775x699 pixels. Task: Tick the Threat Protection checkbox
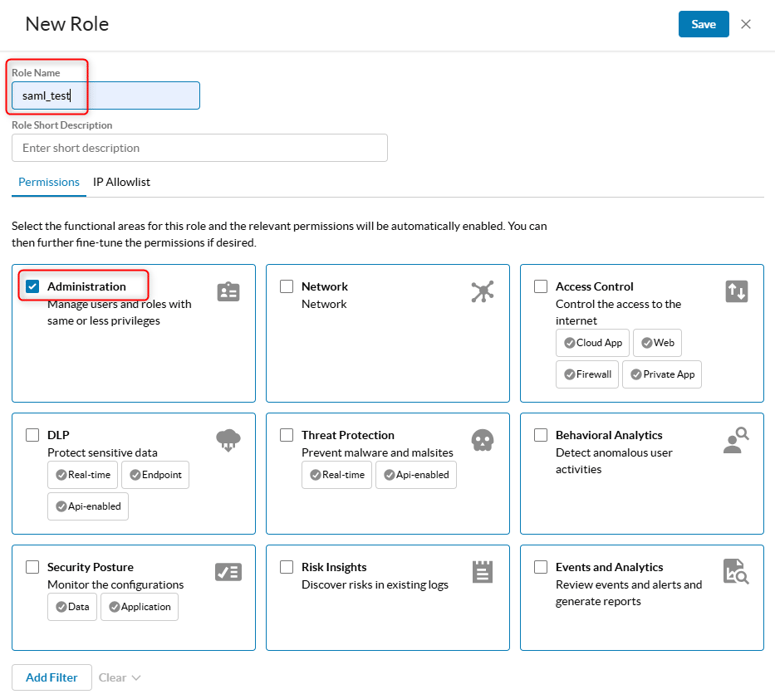pyautogui.click(x=287, y=435)
